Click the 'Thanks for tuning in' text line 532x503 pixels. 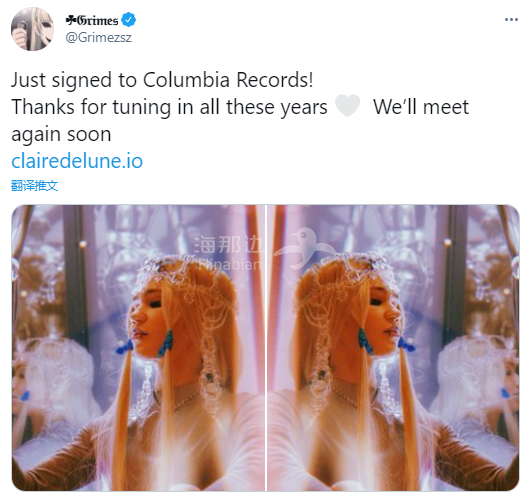tap(169, 107)
